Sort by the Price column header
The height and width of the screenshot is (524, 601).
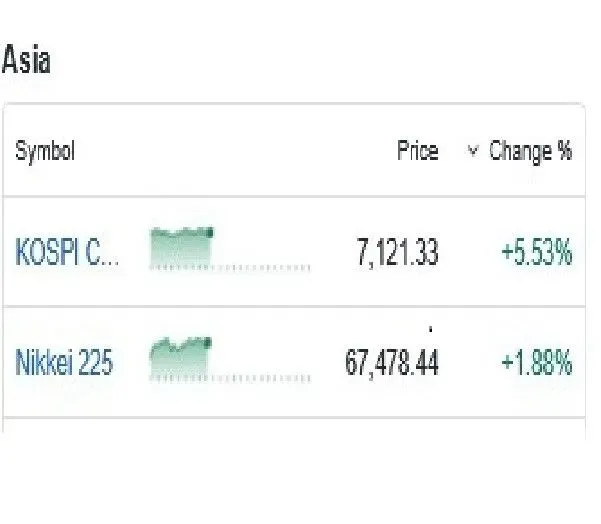[418, 151]
